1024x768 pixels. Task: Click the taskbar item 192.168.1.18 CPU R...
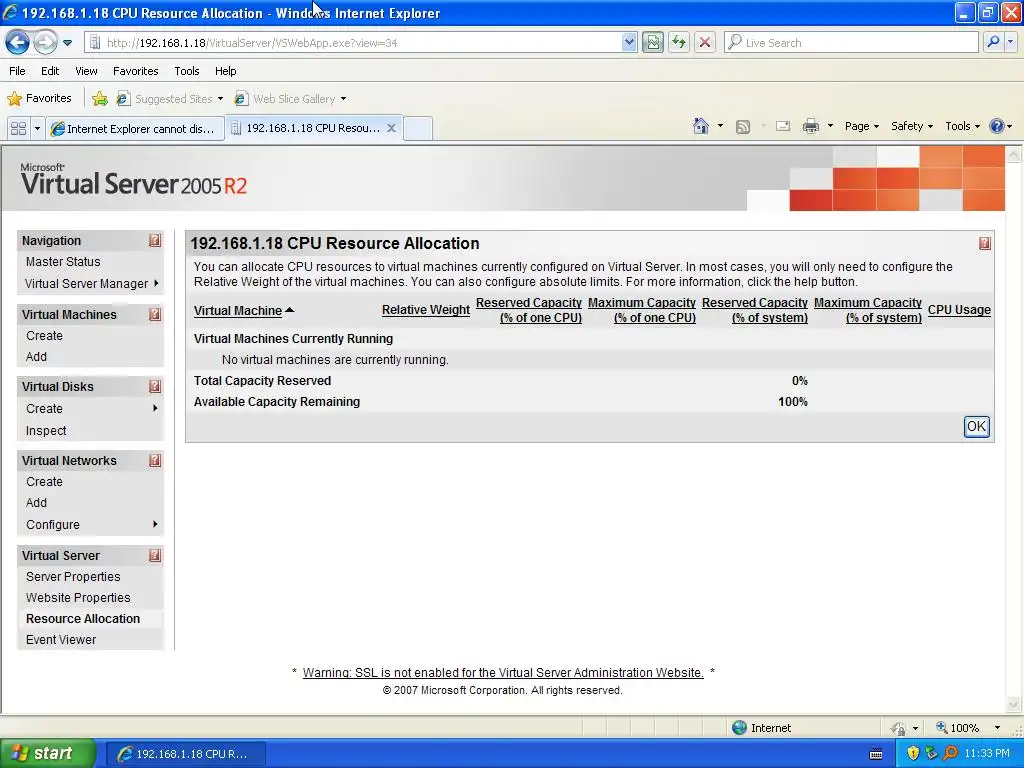(x=185, y=754)
